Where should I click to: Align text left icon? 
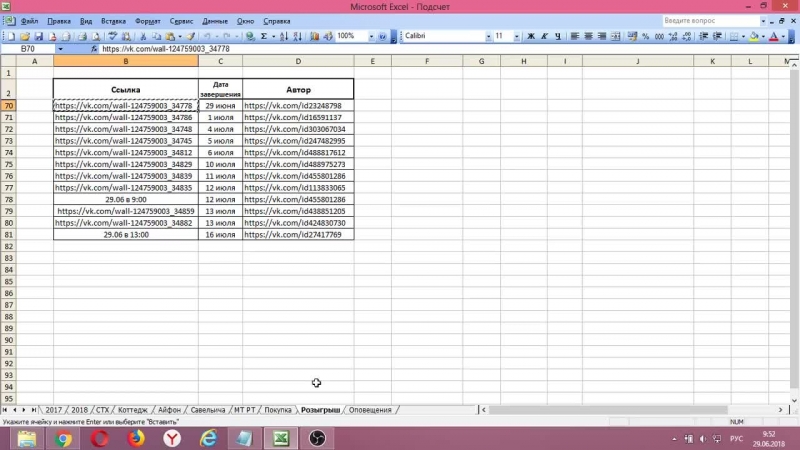coord(574,36)
